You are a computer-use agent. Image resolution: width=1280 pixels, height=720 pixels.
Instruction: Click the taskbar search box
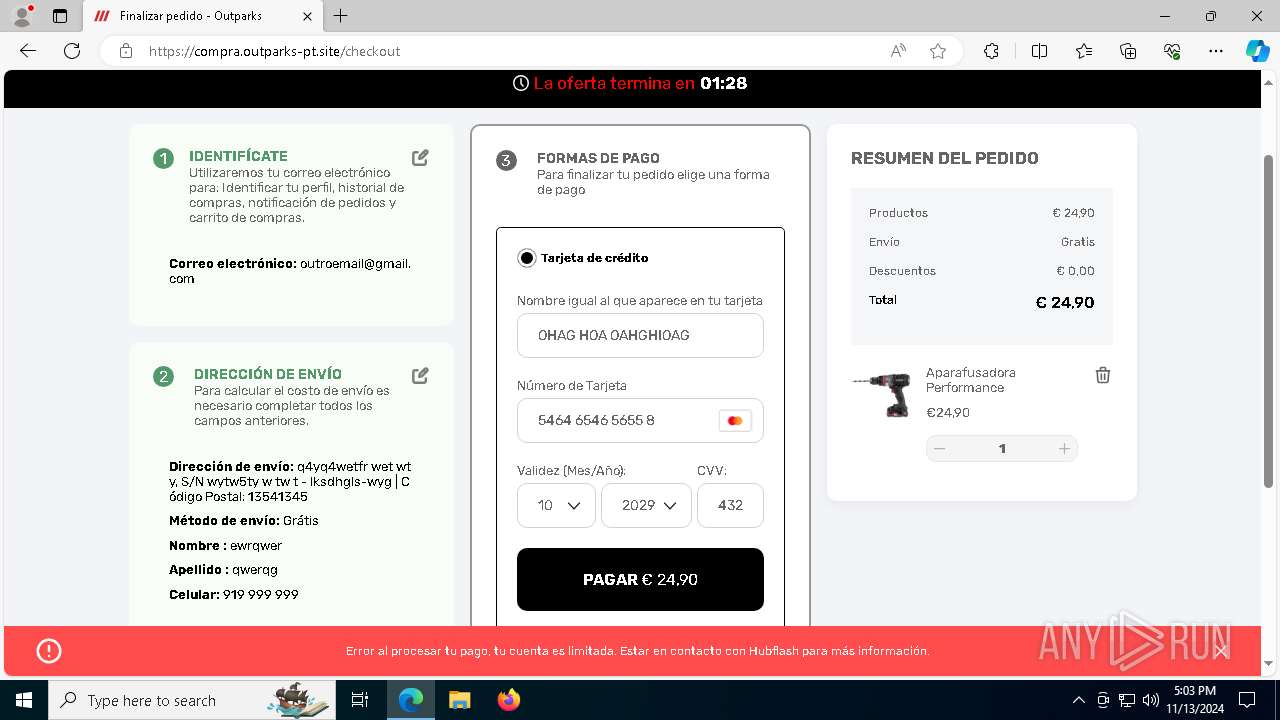tap(192, 700)
